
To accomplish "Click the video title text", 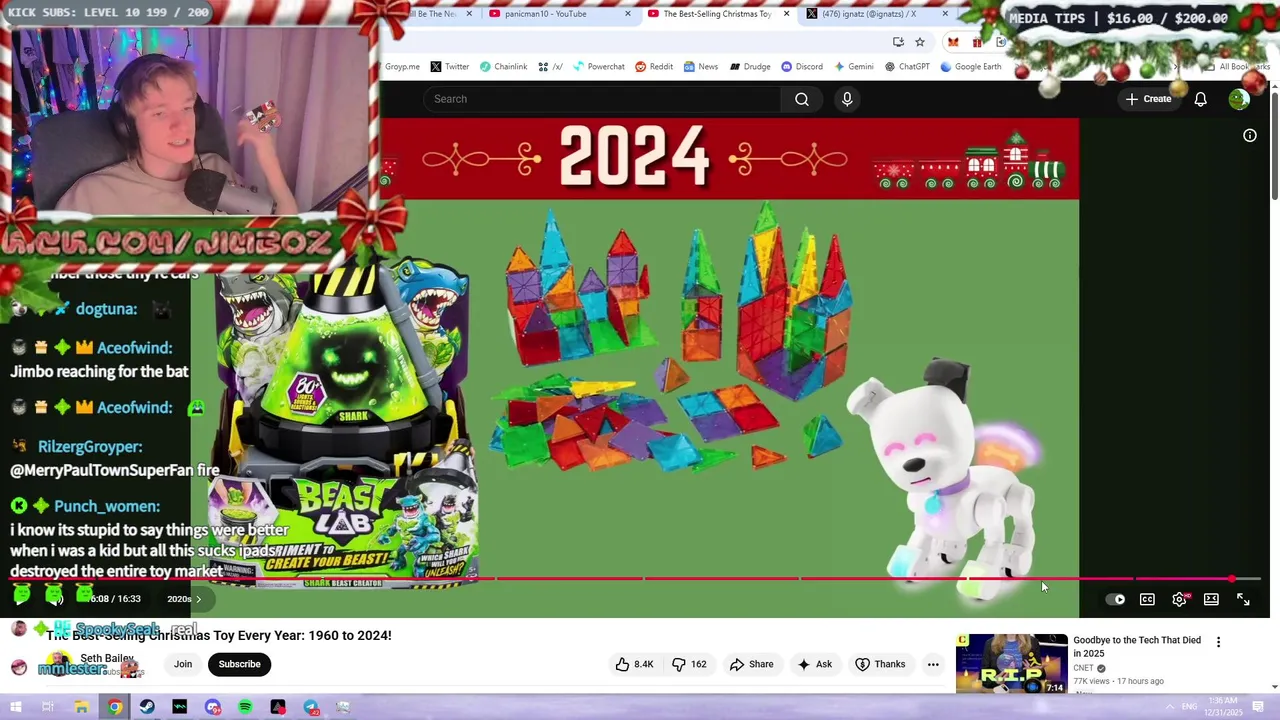I will (x=219, y=636).
